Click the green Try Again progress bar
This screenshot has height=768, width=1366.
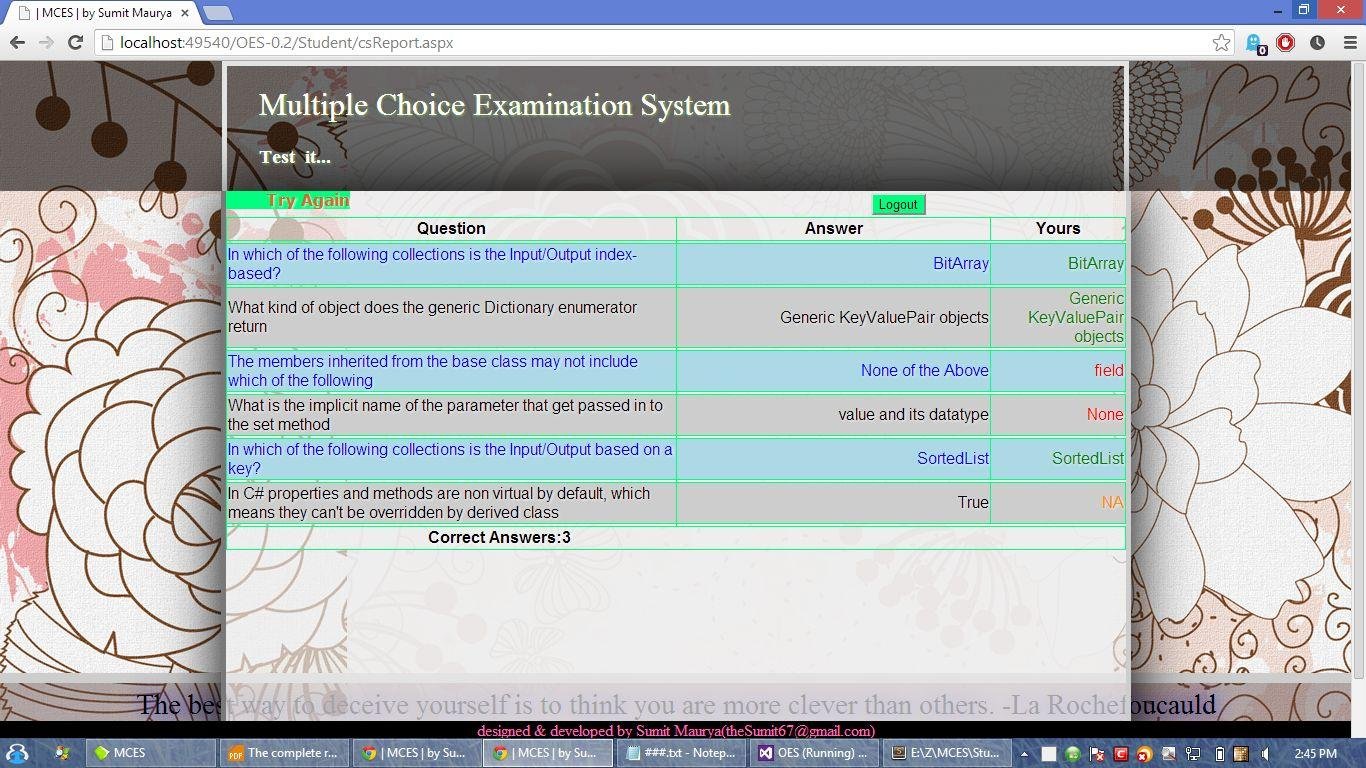[x=287, y=200]
